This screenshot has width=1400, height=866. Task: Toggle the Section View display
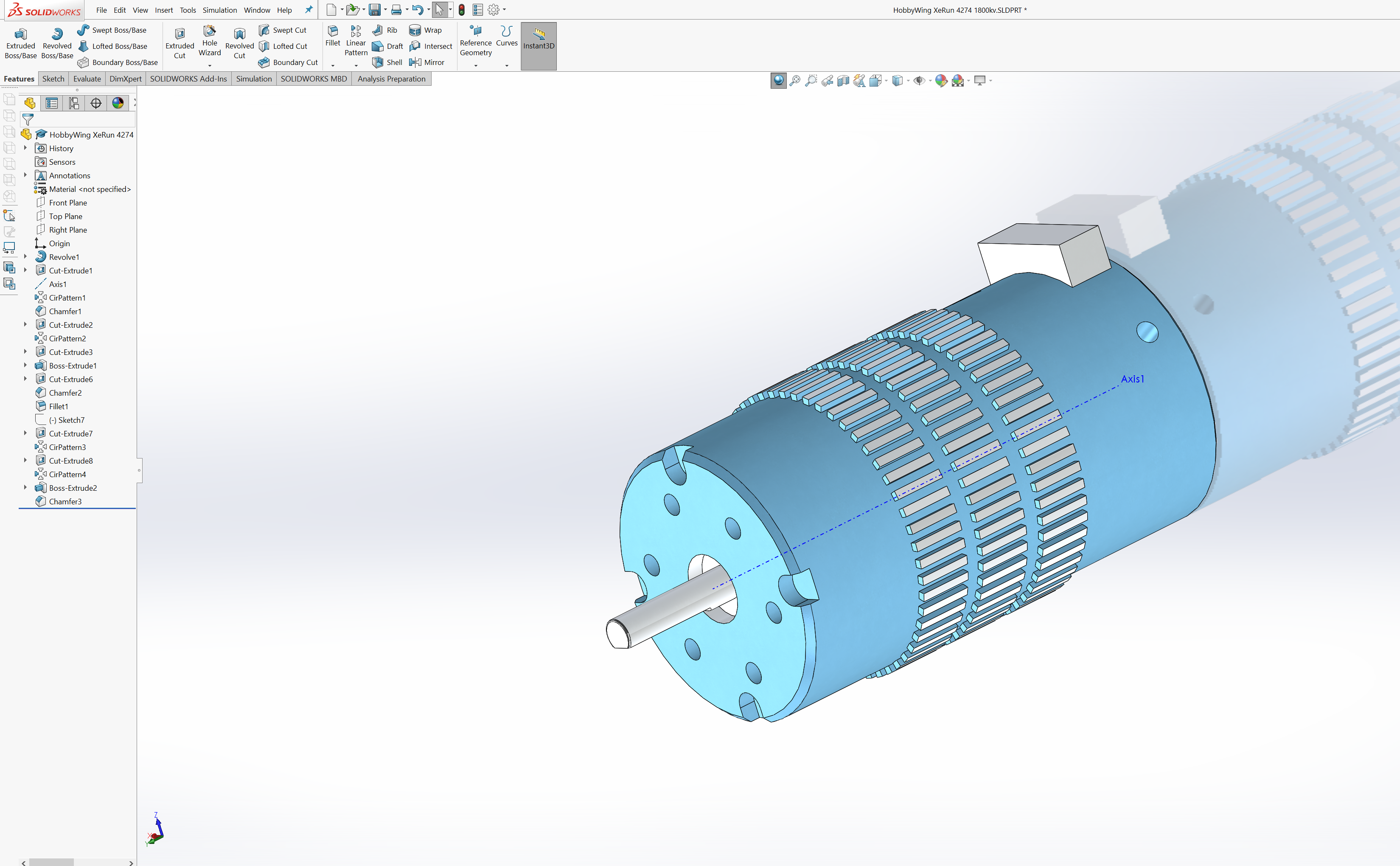[843, 81]
